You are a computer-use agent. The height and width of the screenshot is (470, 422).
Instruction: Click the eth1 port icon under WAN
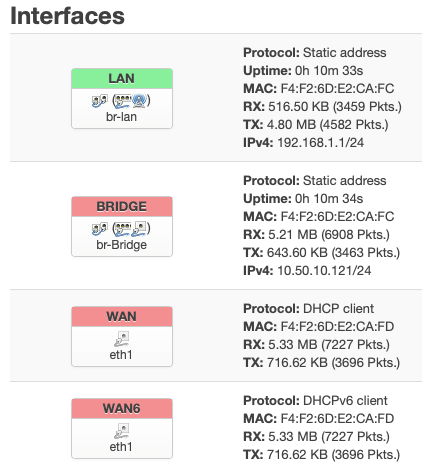tap(121, 339)
